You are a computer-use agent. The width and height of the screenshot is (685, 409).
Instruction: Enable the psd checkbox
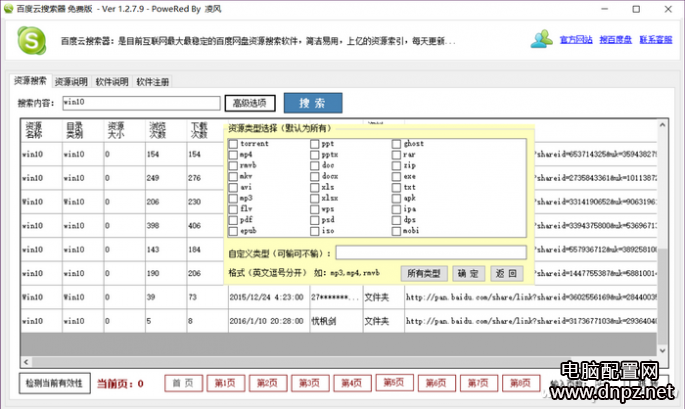315,220
